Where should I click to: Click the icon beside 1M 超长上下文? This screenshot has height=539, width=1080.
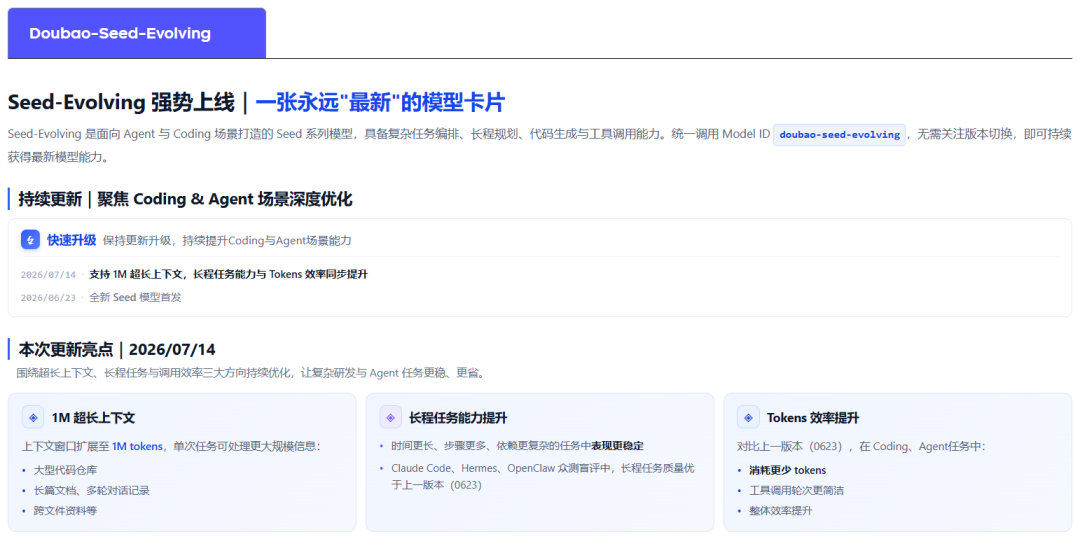click(x=32, y=417)
